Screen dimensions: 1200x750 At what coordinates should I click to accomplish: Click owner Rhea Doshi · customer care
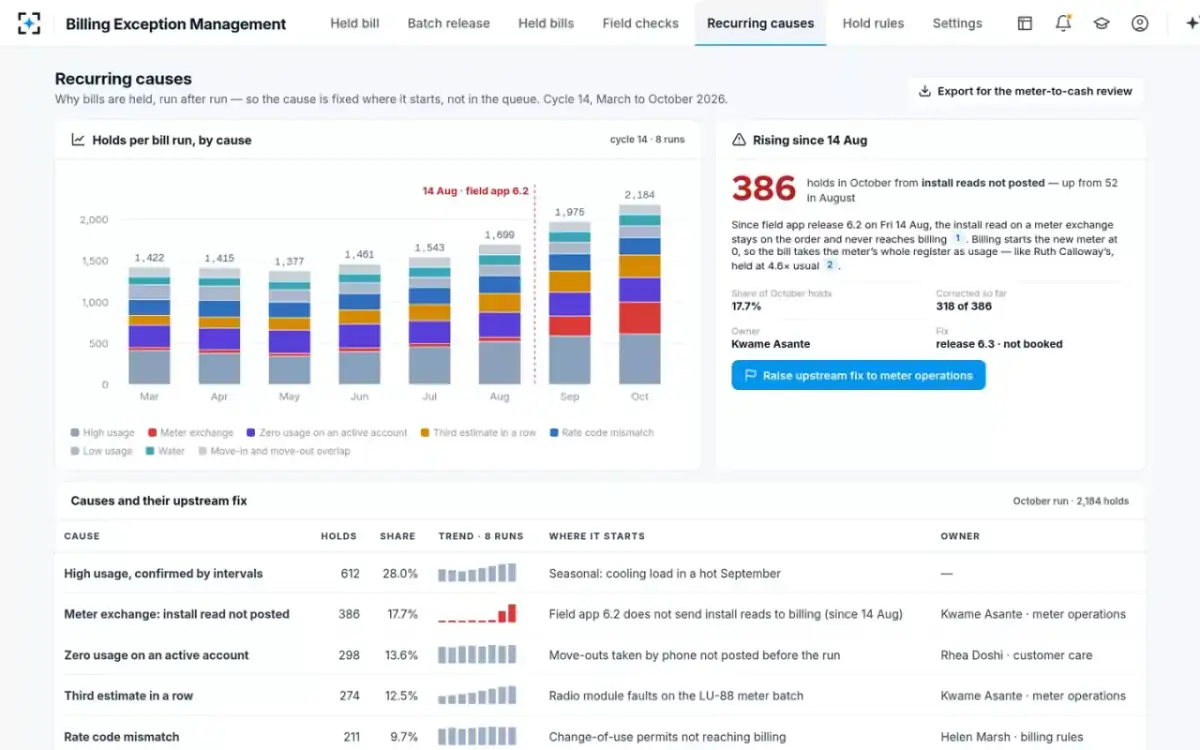tap(1016, 655)
